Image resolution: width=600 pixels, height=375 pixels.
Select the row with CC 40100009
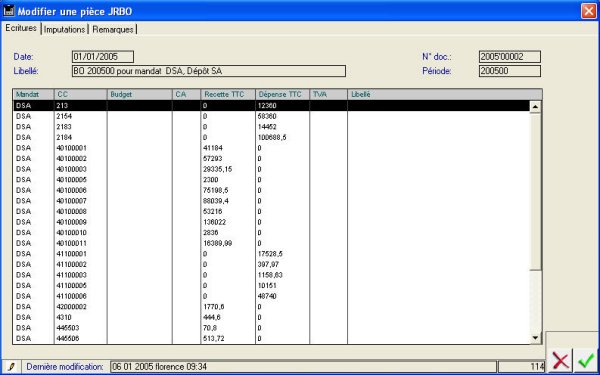(x=271, y=222)
